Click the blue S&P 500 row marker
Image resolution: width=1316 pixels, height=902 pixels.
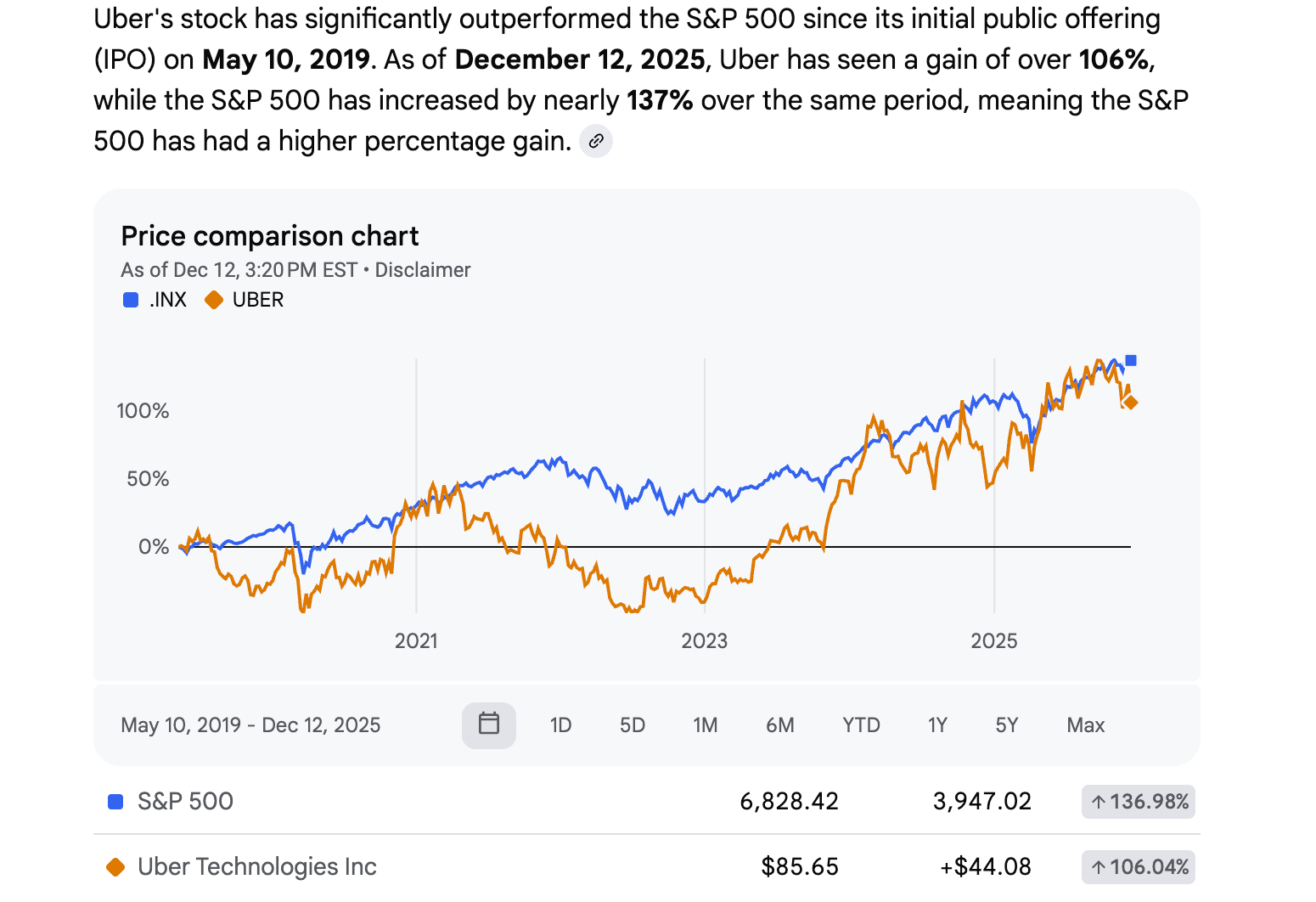[115, 802]
